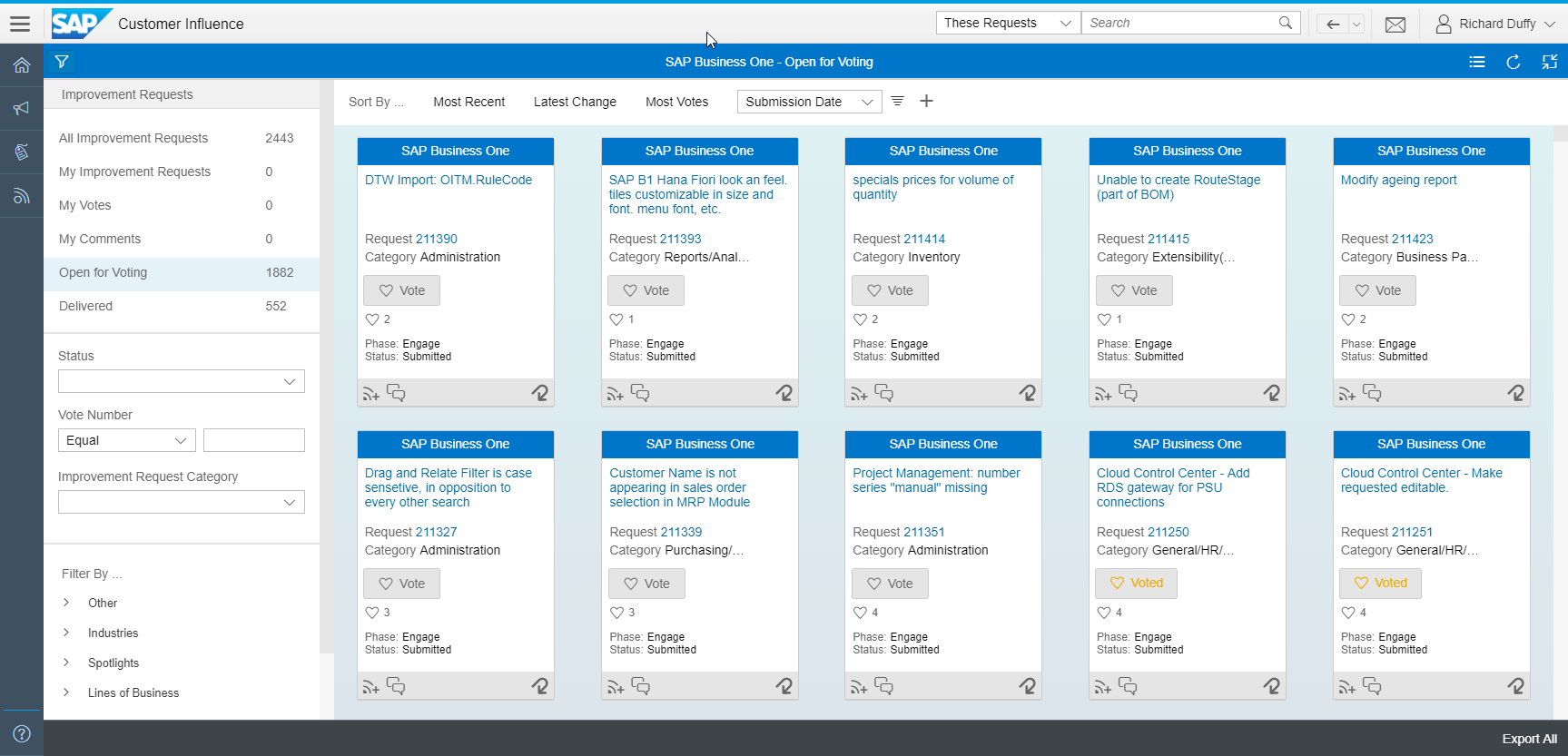Sort by Latest Change
The width and height of the screenshot is (1568, 756).
575,102
